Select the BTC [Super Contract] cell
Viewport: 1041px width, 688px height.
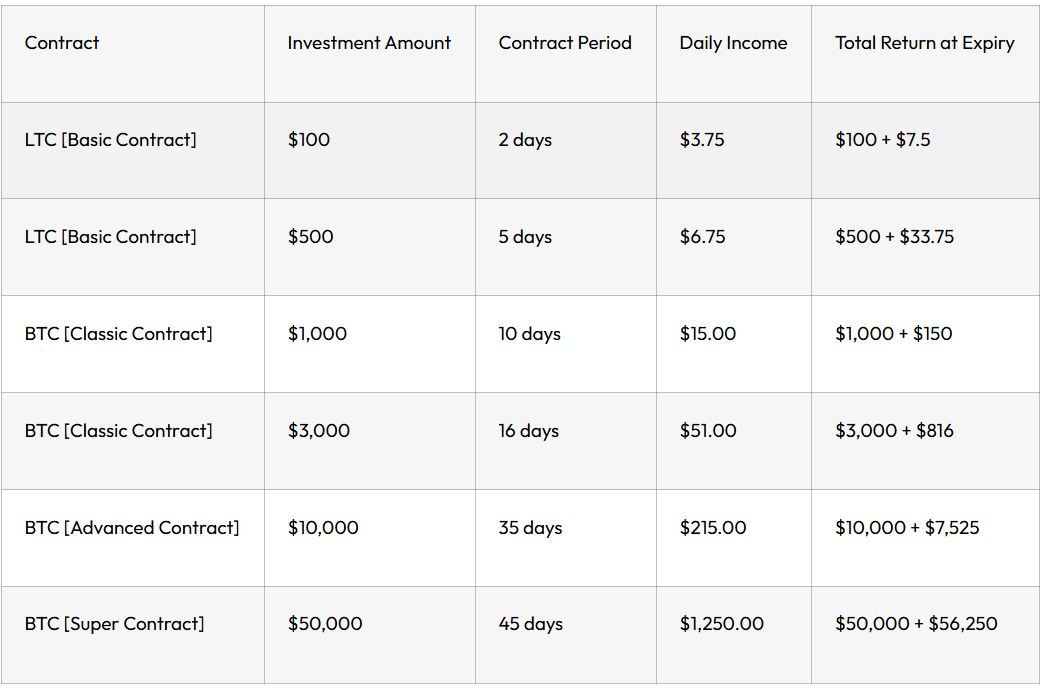point(114,624)
